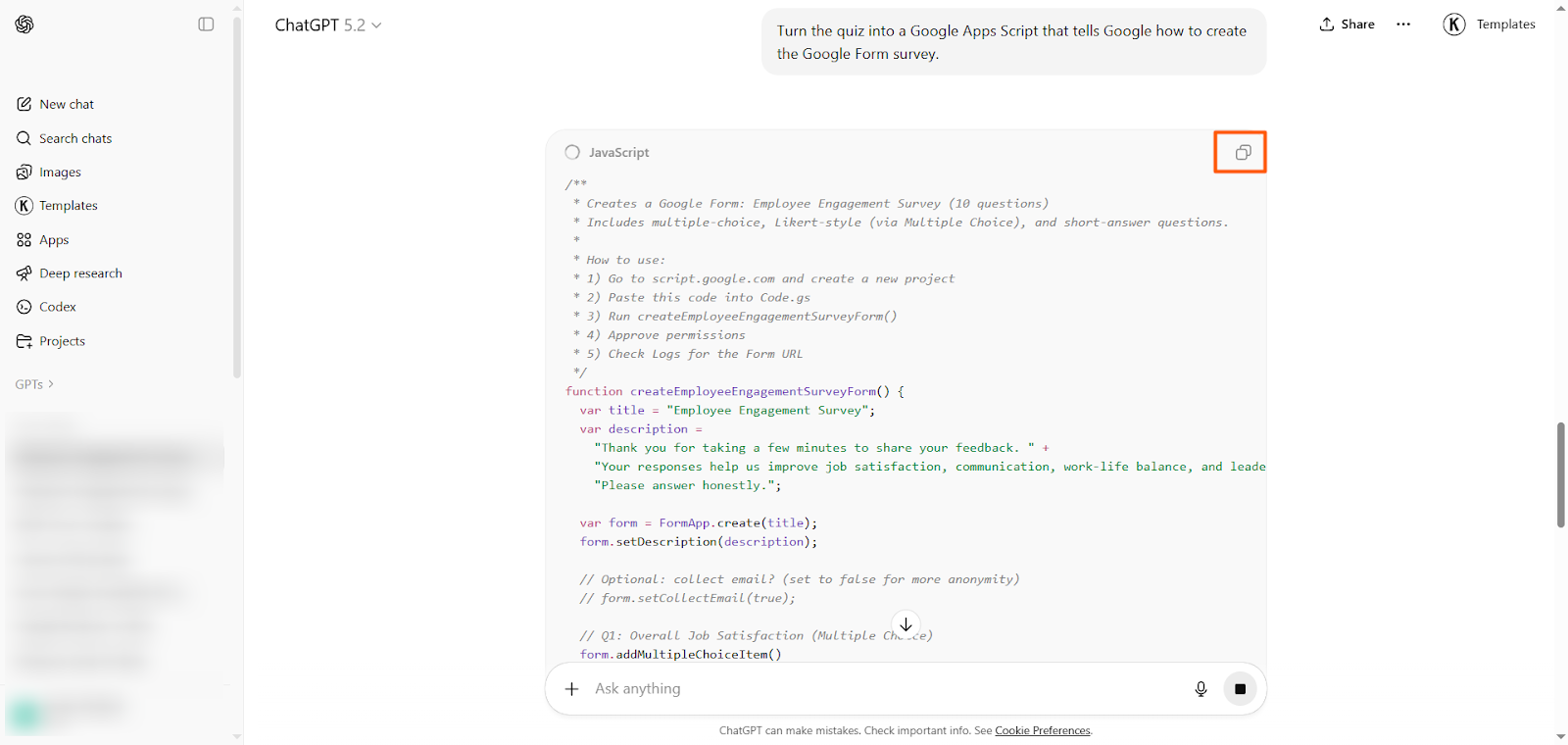
Task: Open the Templates profile at top right
Action: 1489,25
